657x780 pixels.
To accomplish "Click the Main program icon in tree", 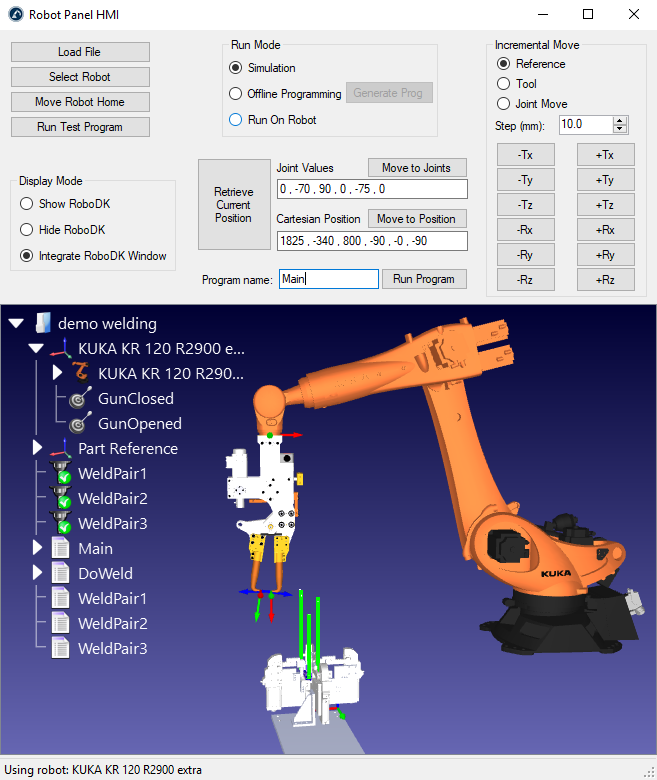I will pyautogui.click(x=62, y=548).
